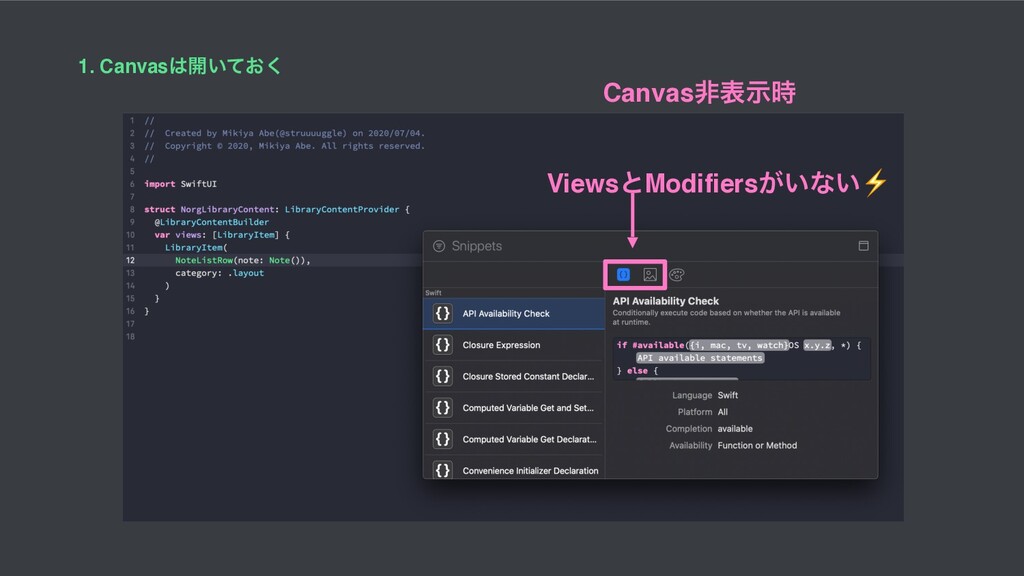Click braces icon of Closure Expression
The height and width of the screenshot is (576, 1024).
click(443, 345)
